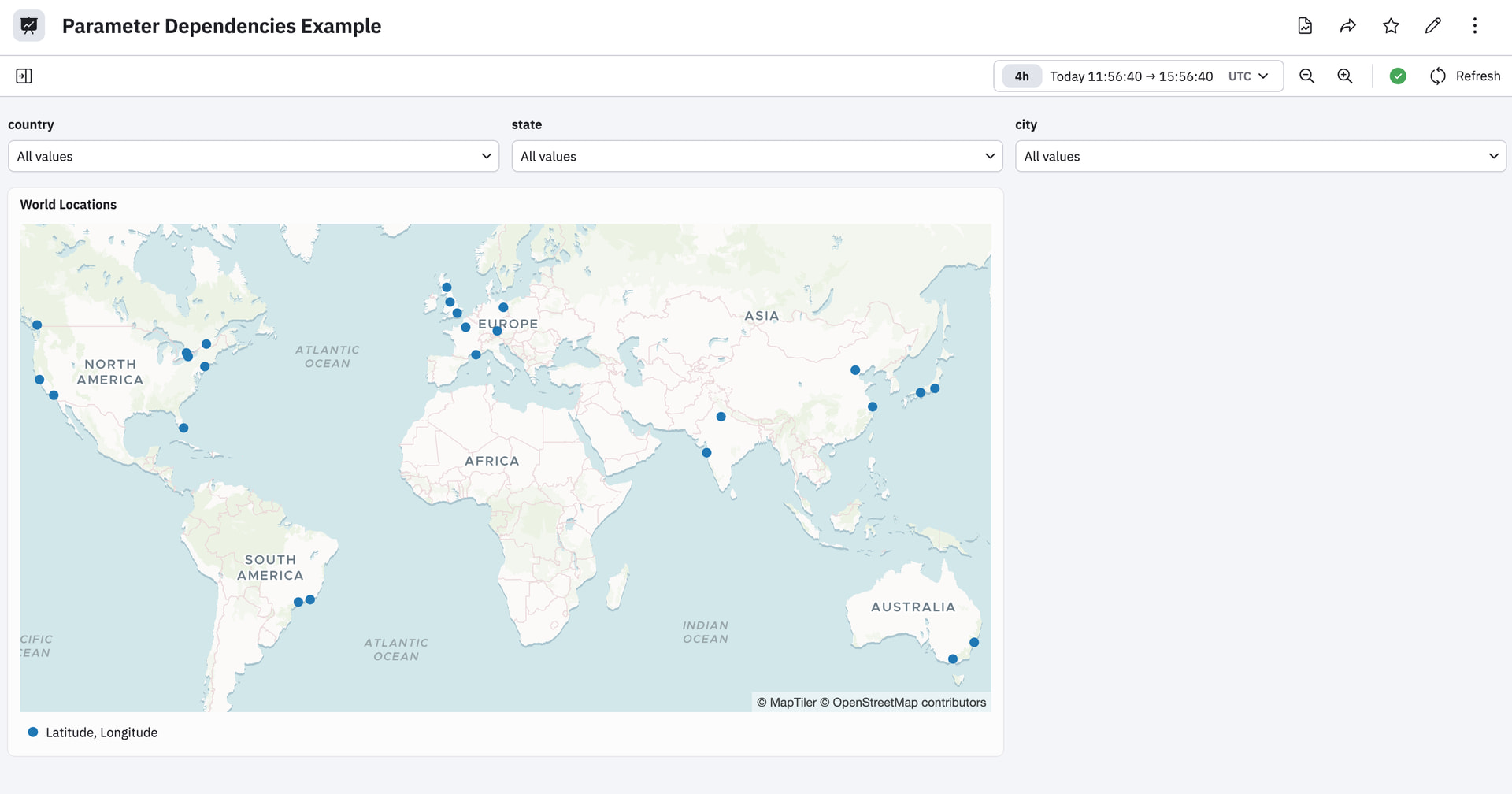Image resolution: width=1512 pixels, height=794 pixels.
Task: Click the zoom out magnifier icon
Action: click(x=1307, y=76)
